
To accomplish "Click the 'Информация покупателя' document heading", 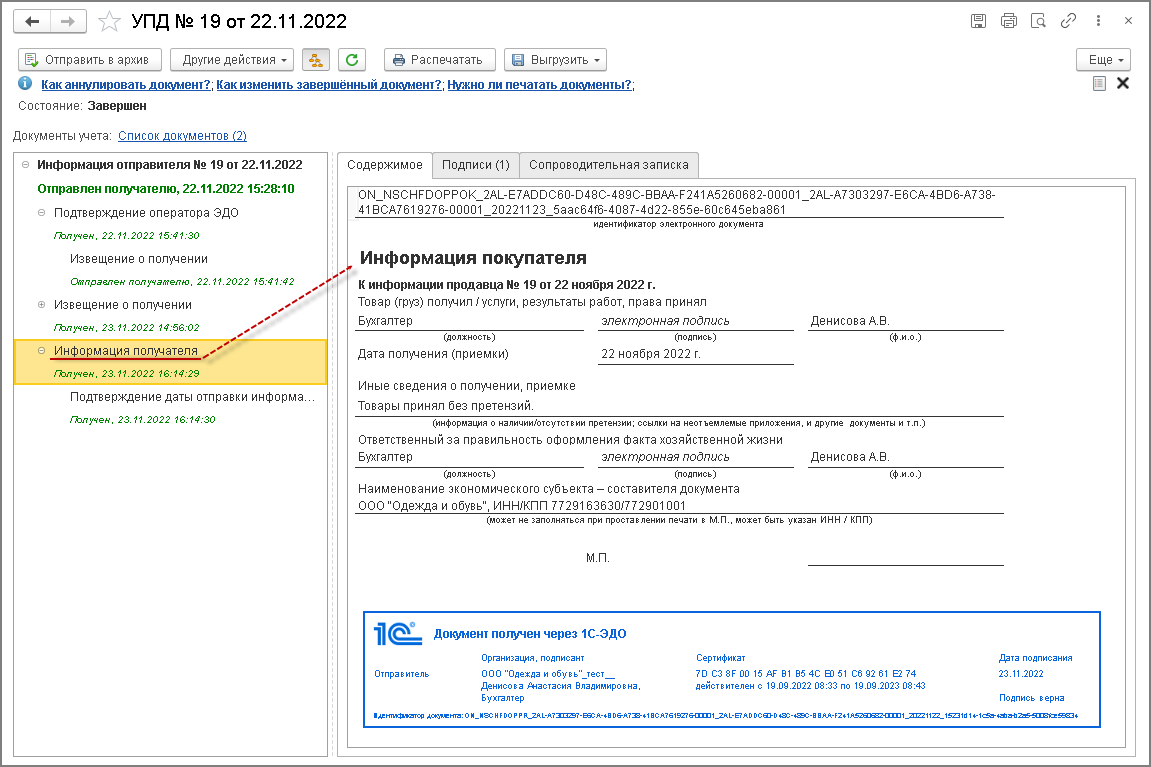I will 473,258.
